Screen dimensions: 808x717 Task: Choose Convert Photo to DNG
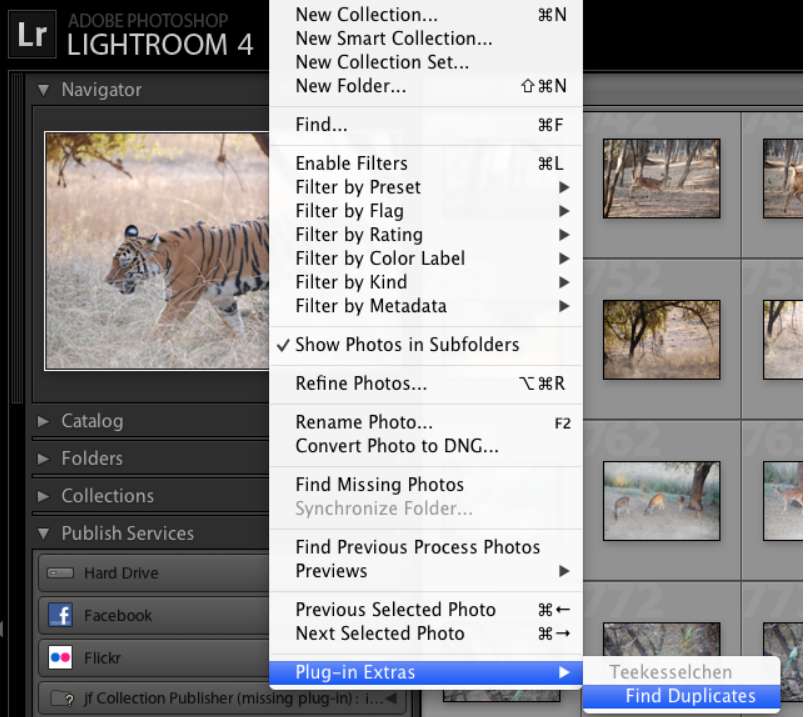396,446
